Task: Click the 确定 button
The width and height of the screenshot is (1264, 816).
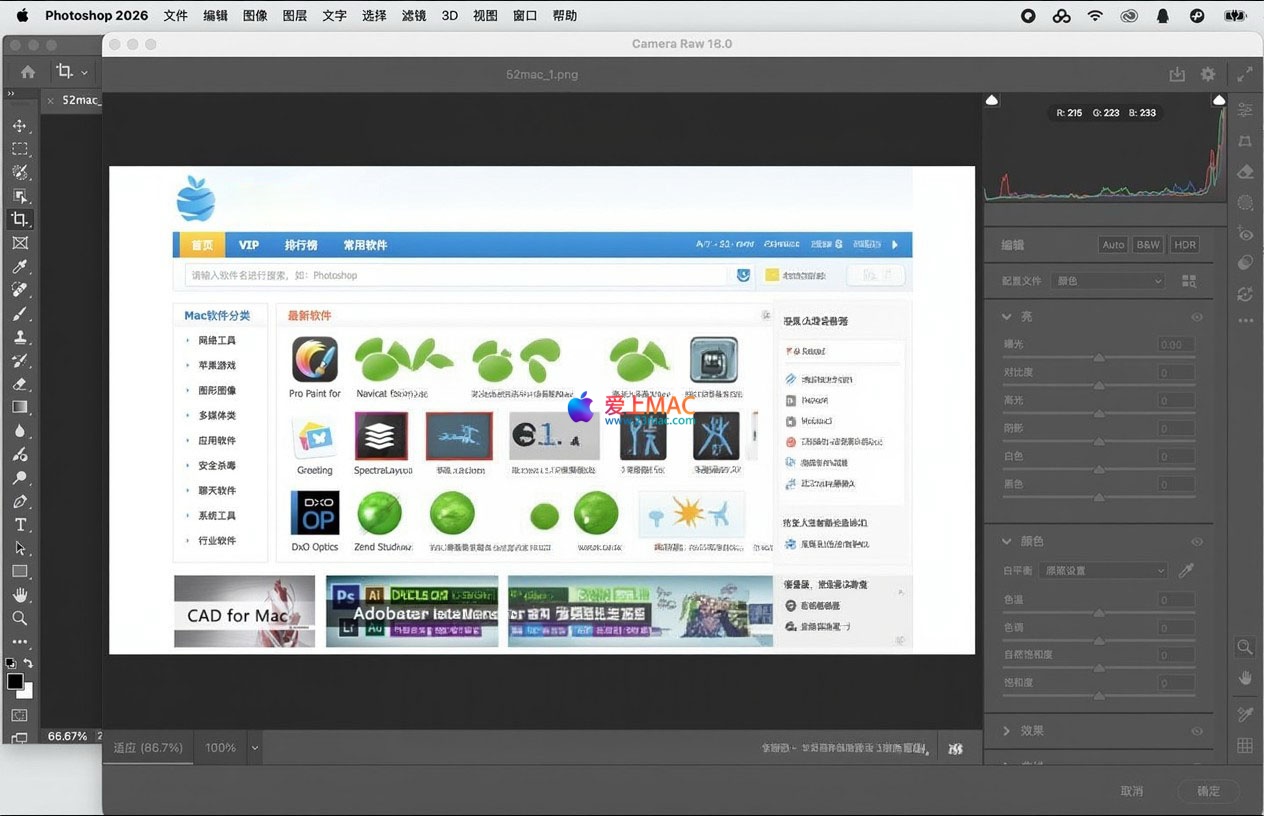Action: [x=1208, y=791]
